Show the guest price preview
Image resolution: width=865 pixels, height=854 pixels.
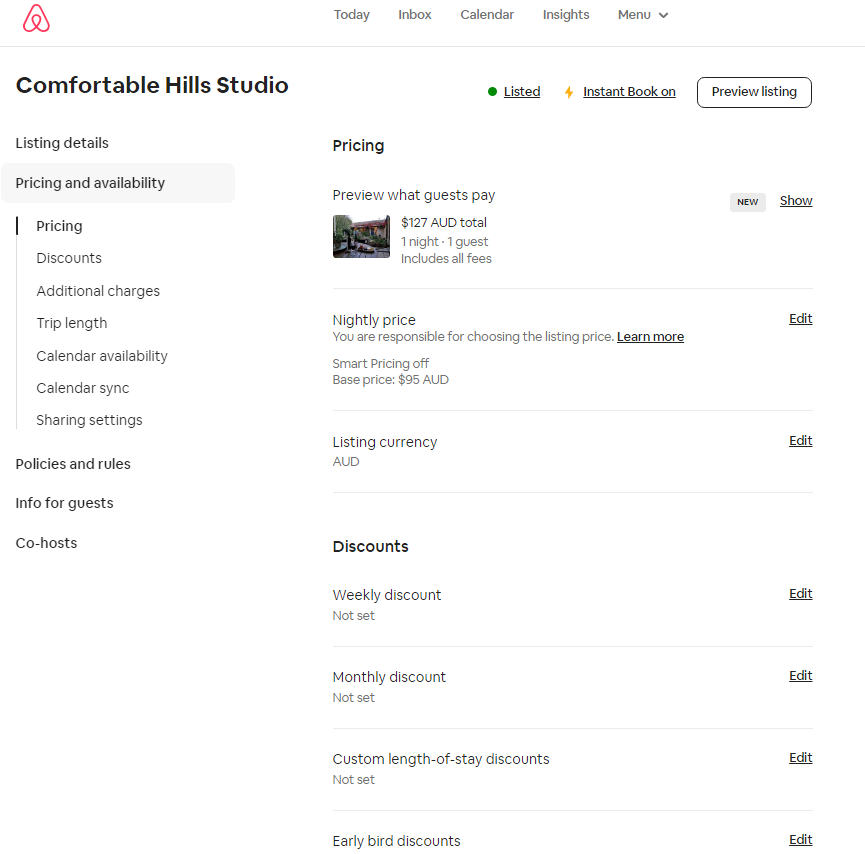[796, 201]
